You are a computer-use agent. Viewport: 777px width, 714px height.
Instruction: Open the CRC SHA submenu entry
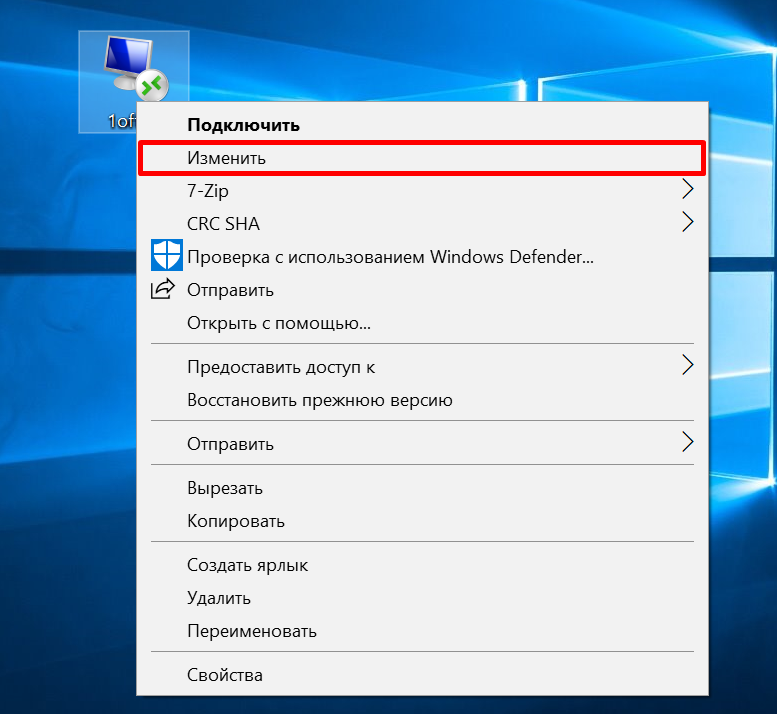(x=422, y=224)
